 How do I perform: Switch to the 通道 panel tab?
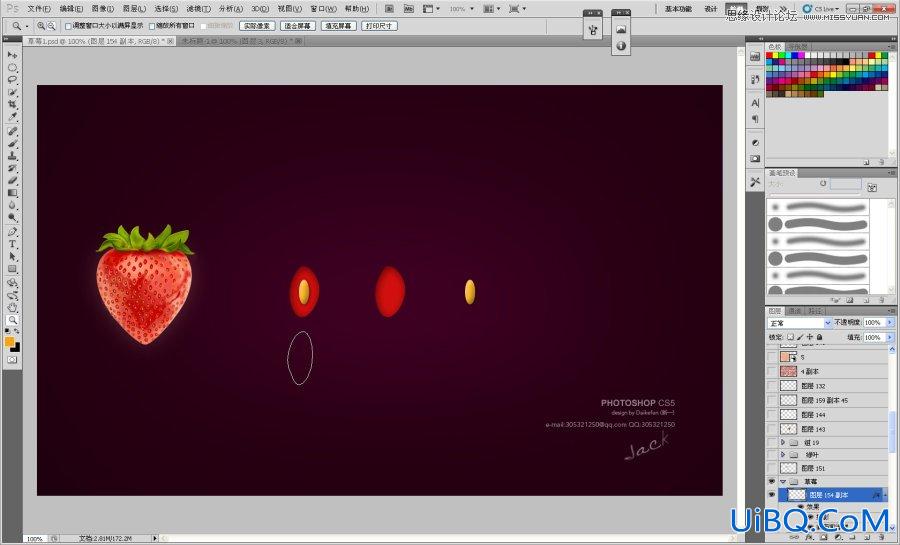794,311
